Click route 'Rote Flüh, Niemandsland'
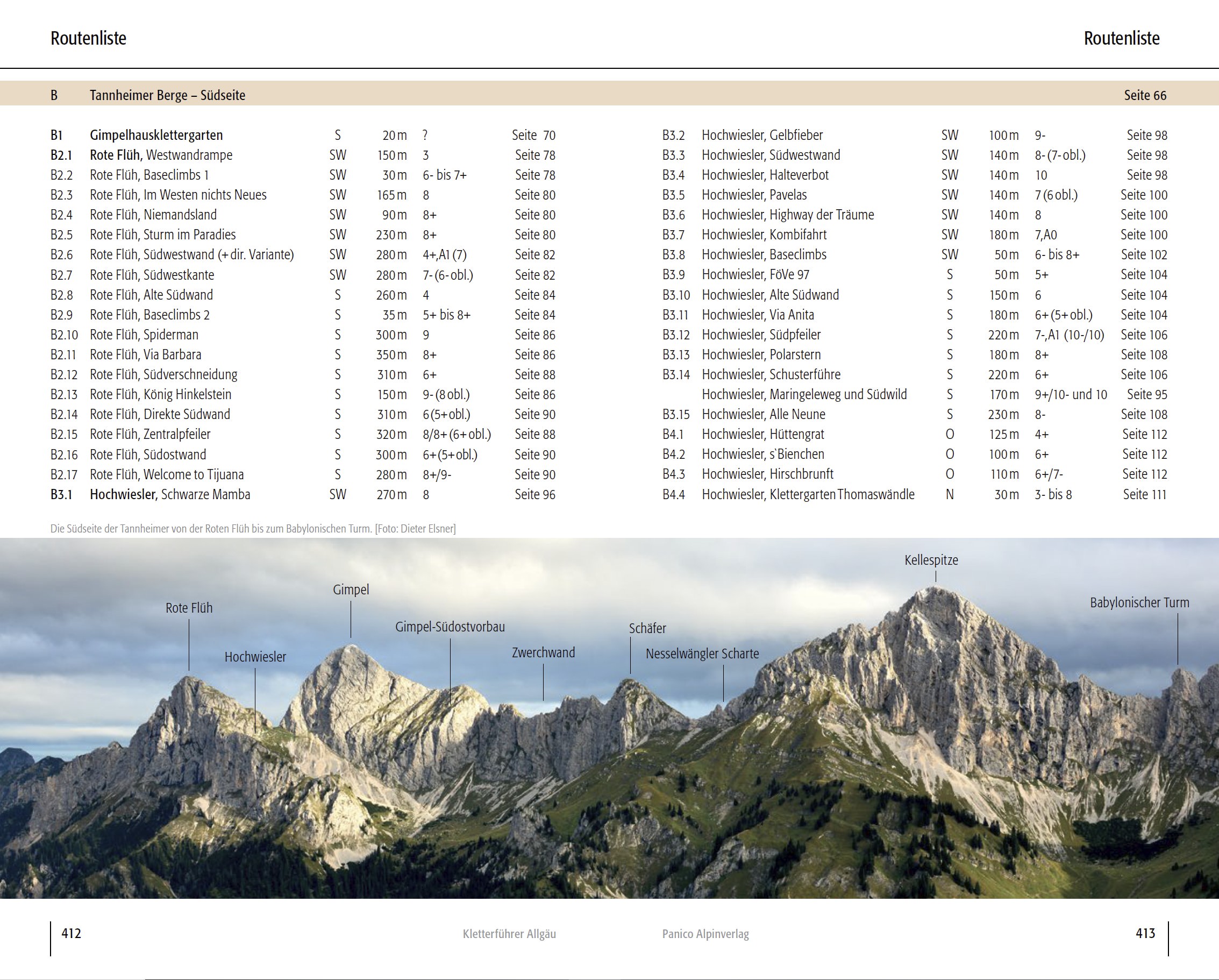This screenshot has width=1219, height=980. (x=153, y=215)
